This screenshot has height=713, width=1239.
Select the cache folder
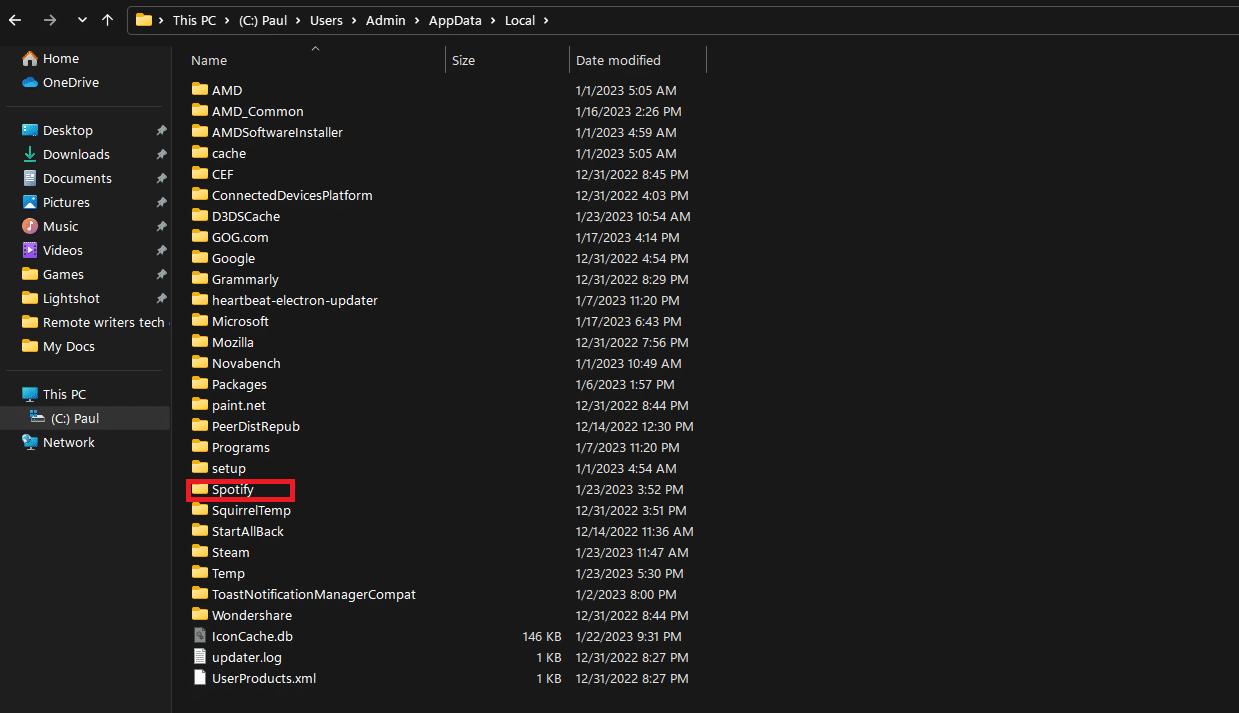pos(219,153)
